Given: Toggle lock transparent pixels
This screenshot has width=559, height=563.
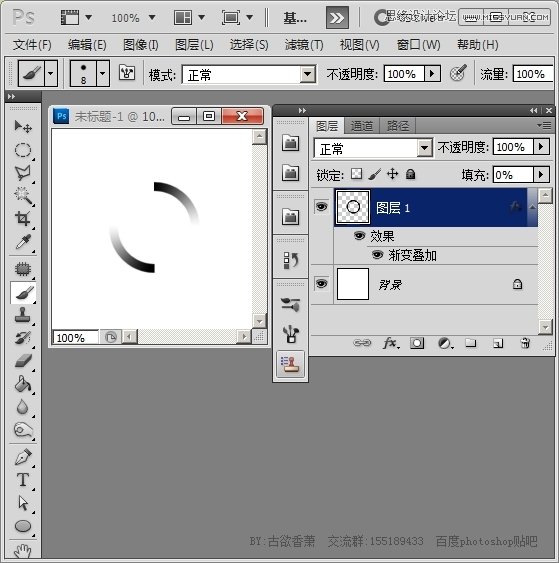Looking at the screenshot, I should [x=357, y=174].
